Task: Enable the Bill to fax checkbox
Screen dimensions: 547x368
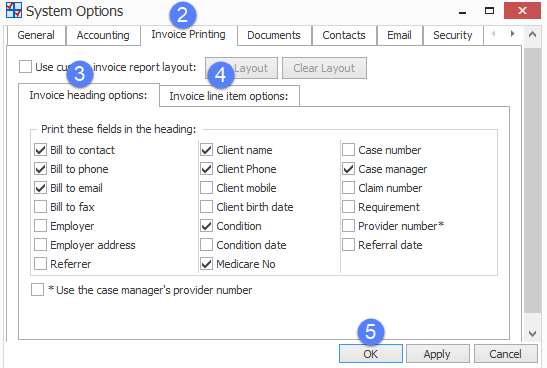Action: pos(40,206)
